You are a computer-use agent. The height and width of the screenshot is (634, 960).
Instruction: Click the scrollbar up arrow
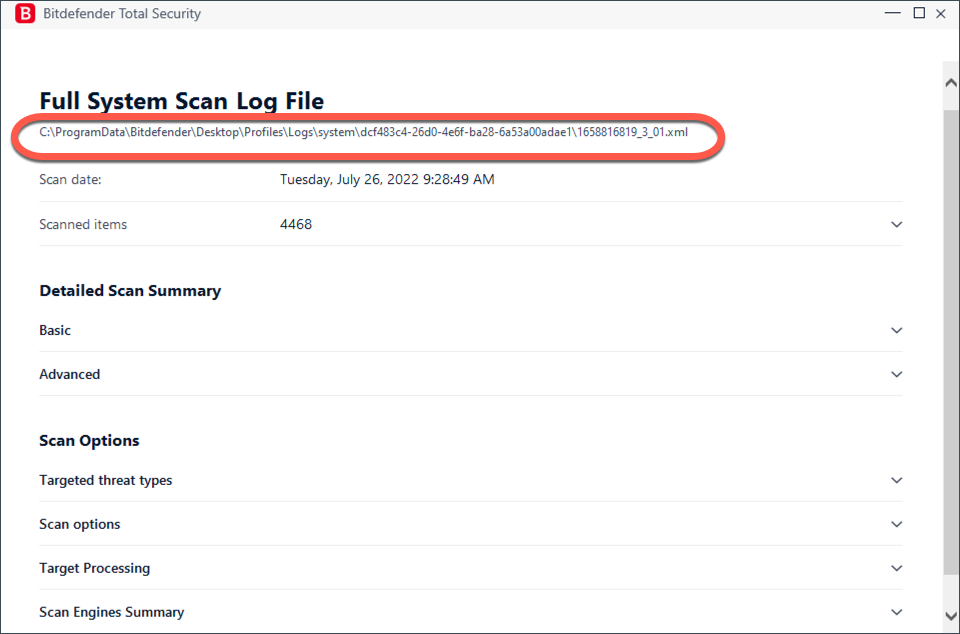click(x=951, y=83)
